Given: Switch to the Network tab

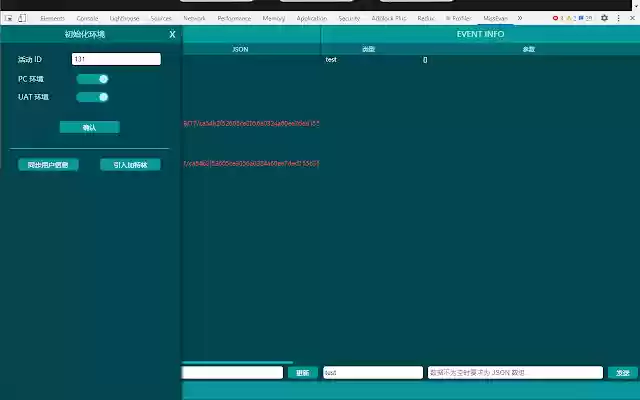Looking at the screenshot, I should (194, 18).
